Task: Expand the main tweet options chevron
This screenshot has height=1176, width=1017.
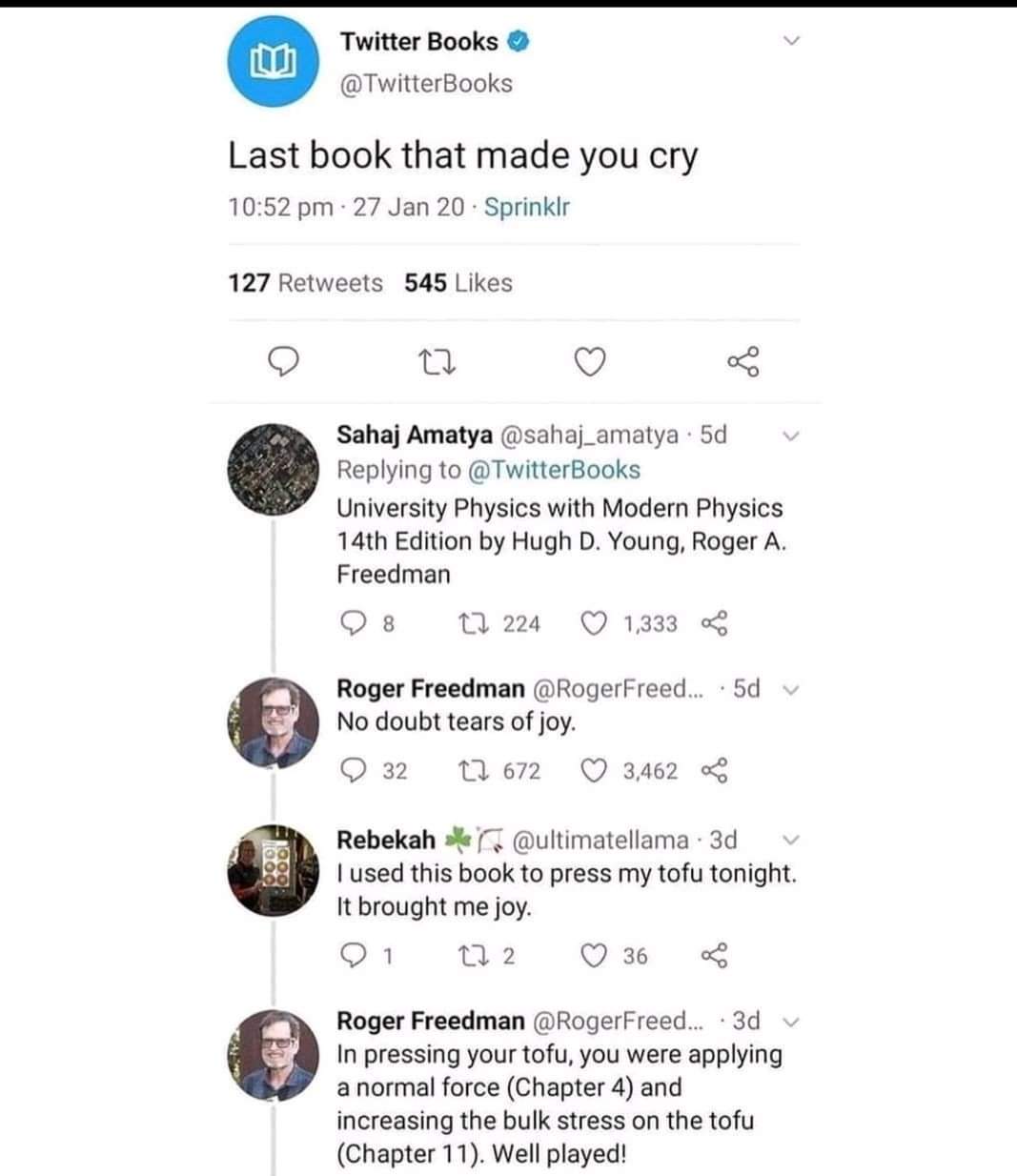Action: click(x=790, y=42)
